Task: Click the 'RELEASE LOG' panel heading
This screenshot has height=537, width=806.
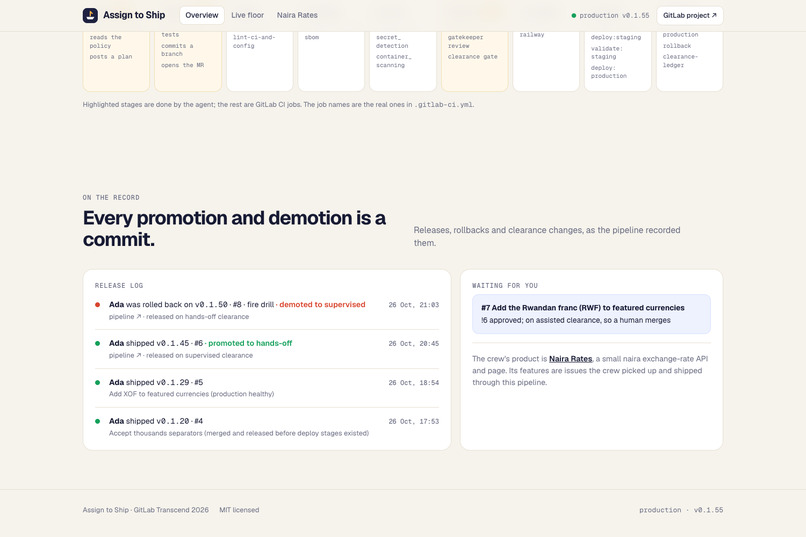Action: pos(119,286)
